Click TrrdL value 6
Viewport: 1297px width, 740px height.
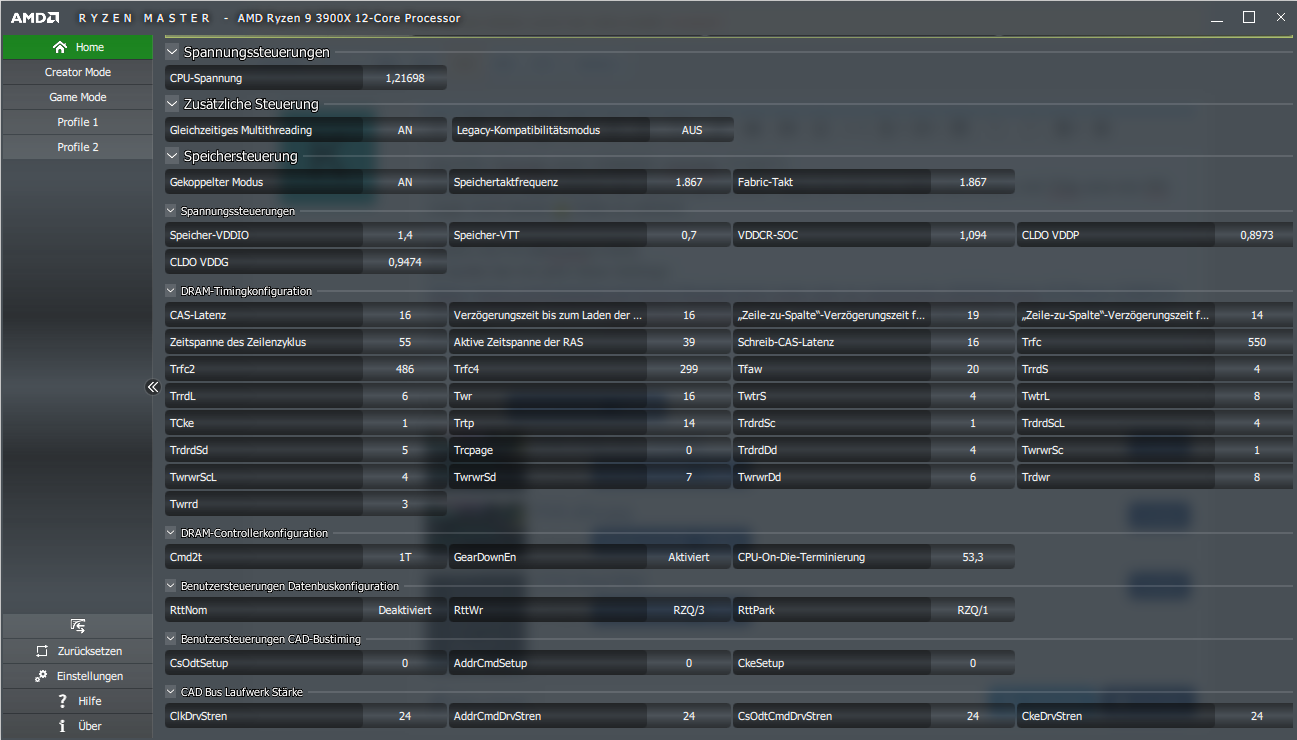[x=405, y=396]
